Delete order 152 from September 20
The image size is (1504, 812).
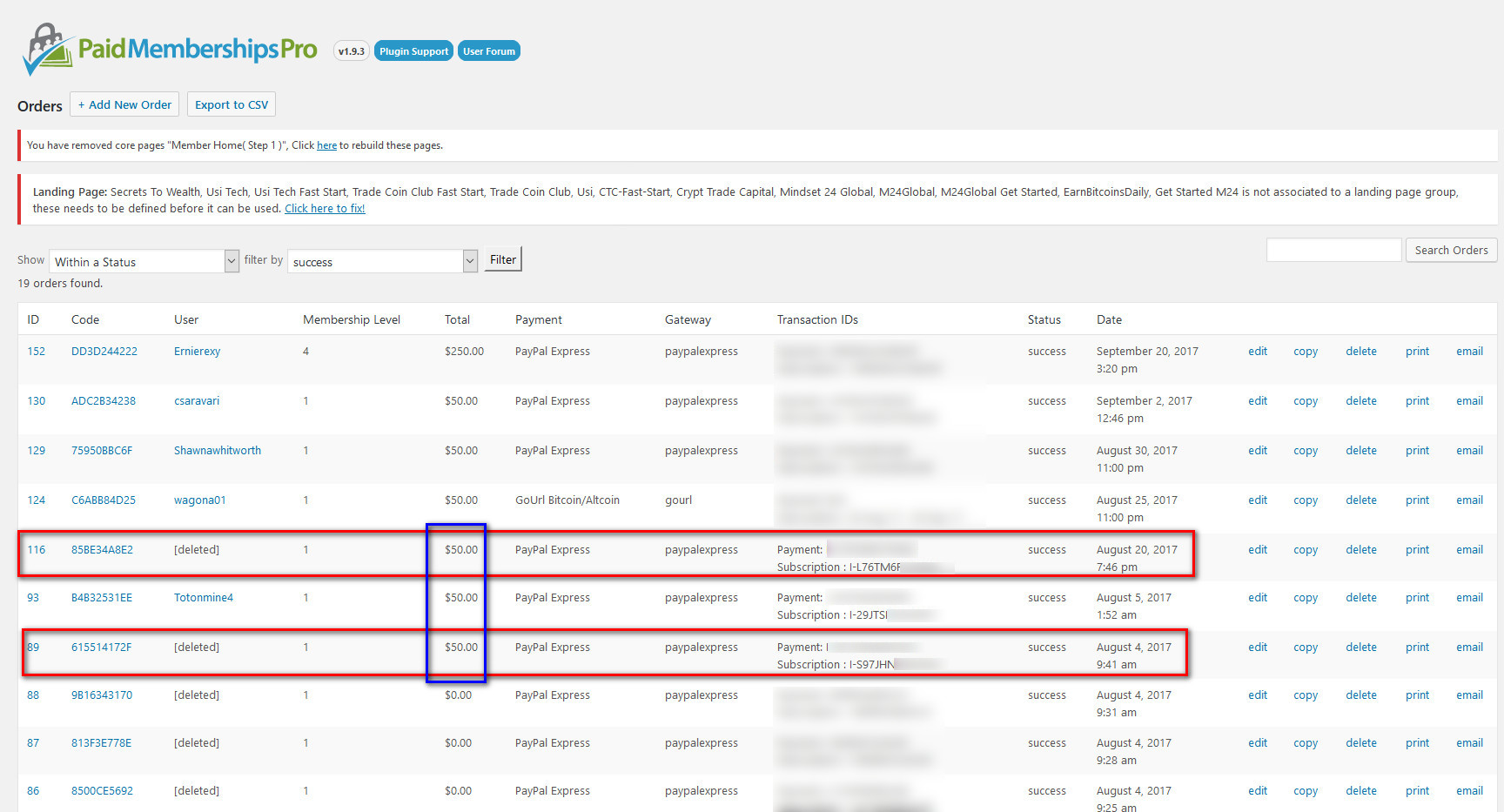[1361, 352]
